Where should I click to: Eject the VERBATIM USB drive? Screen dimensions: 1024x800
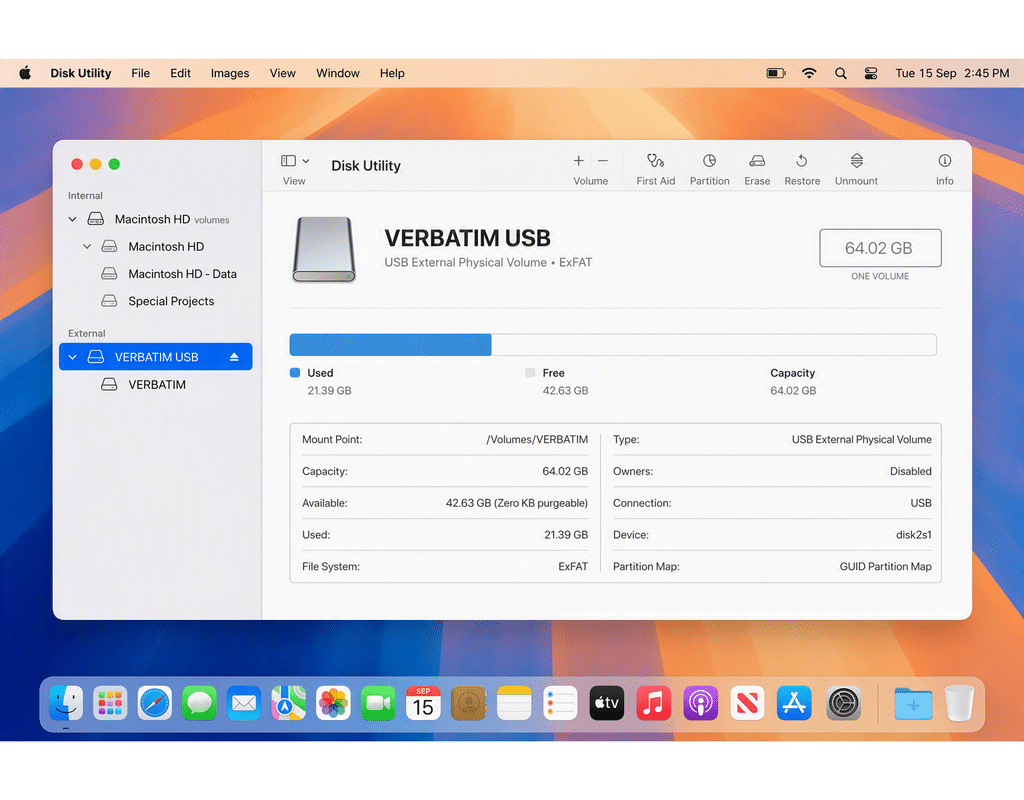[x=234, y=357]
